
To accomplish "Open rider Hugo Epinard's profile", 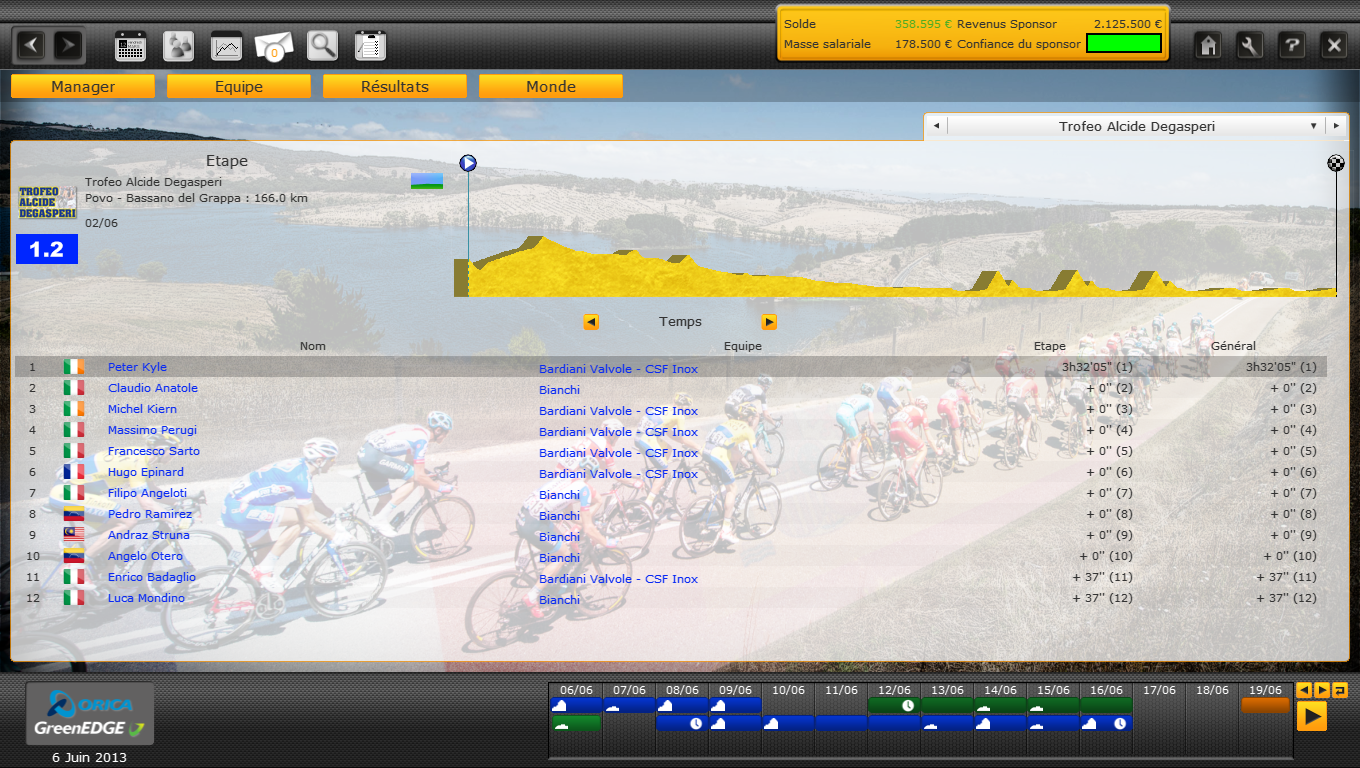I will [146, 472].
